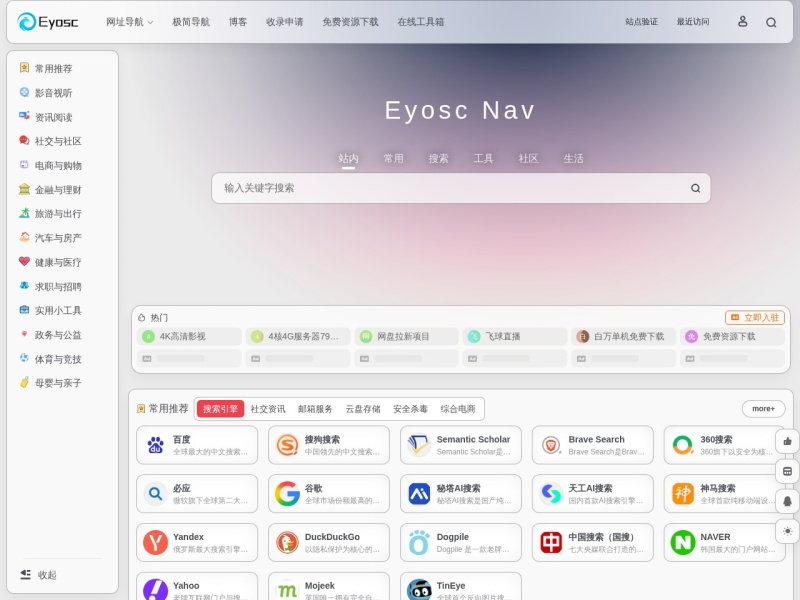Select the 常用 search tab
This screenshot has width=800, height=600.
click(393, 159)
